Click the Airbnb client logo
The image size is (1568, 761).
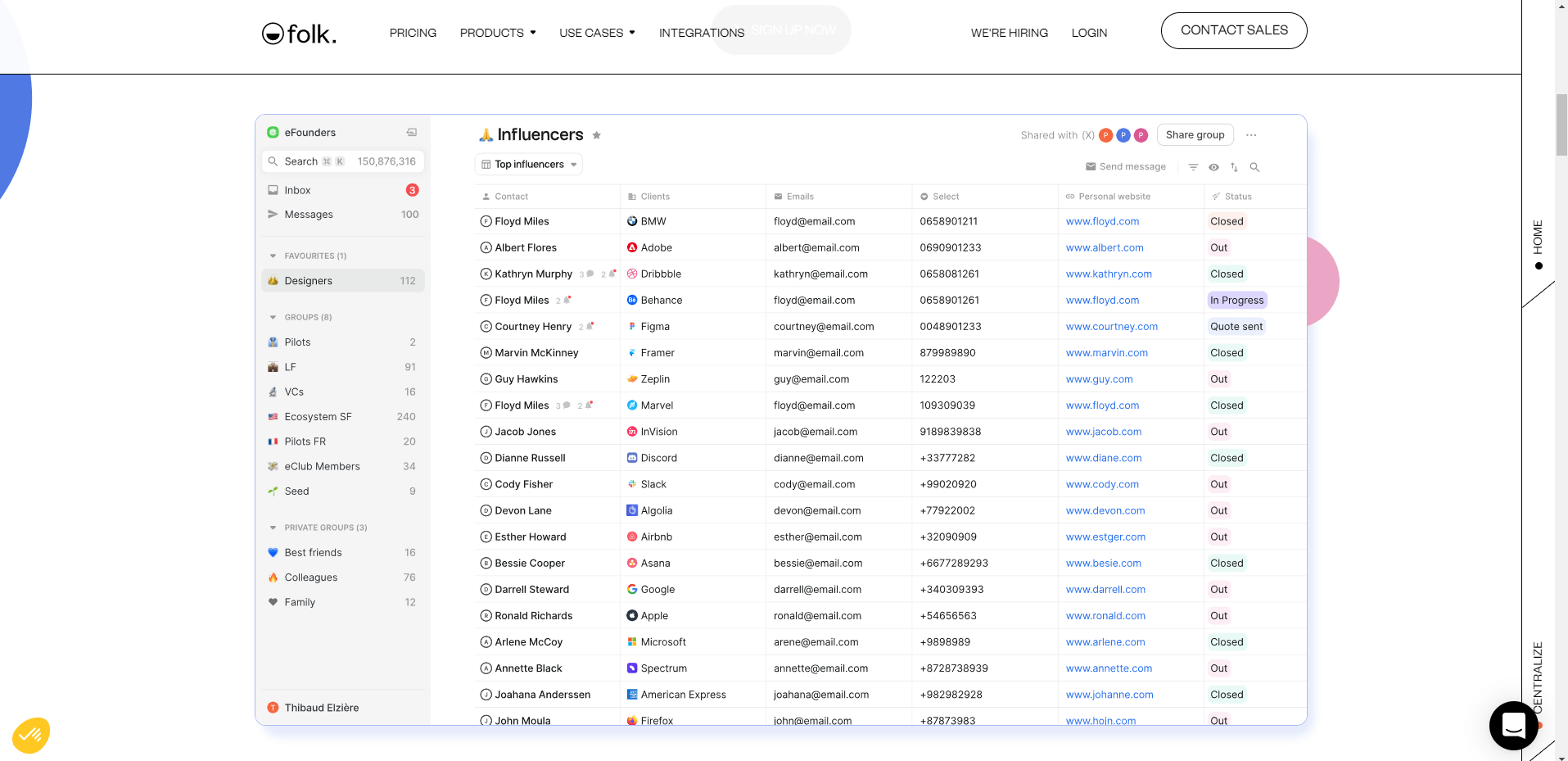pyautogui.click(x=632, y=537)
